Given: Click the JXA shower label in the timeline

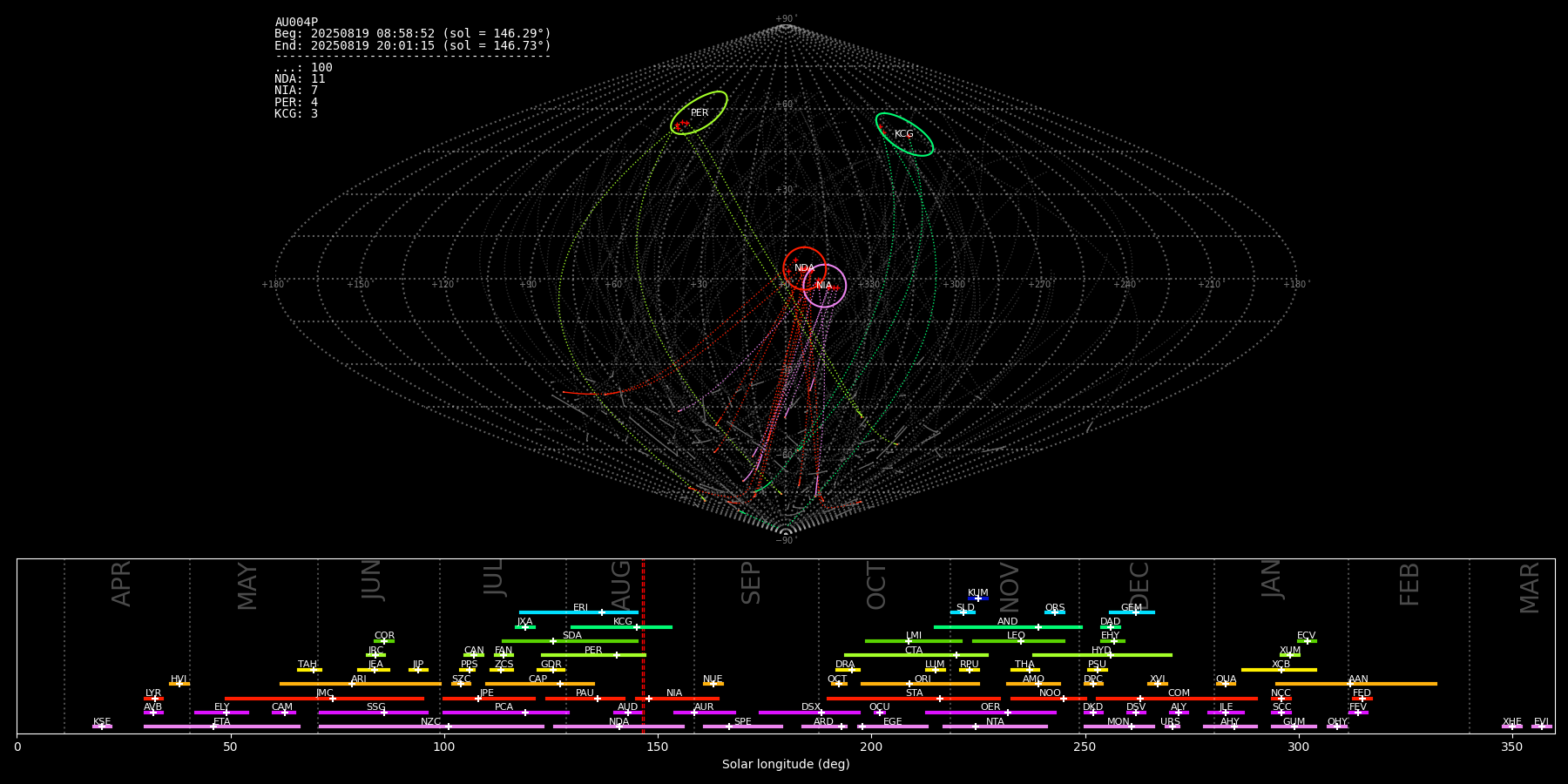Looking at the screenshot, I should 524,622.
